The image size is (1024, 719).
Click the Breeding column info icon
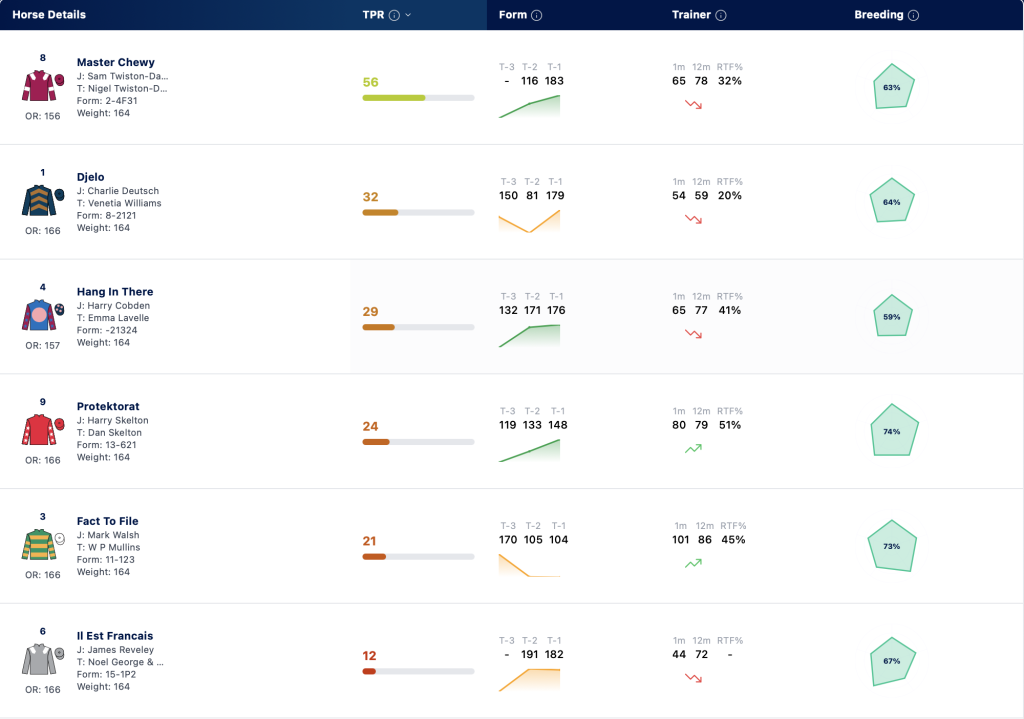[914, 15]
